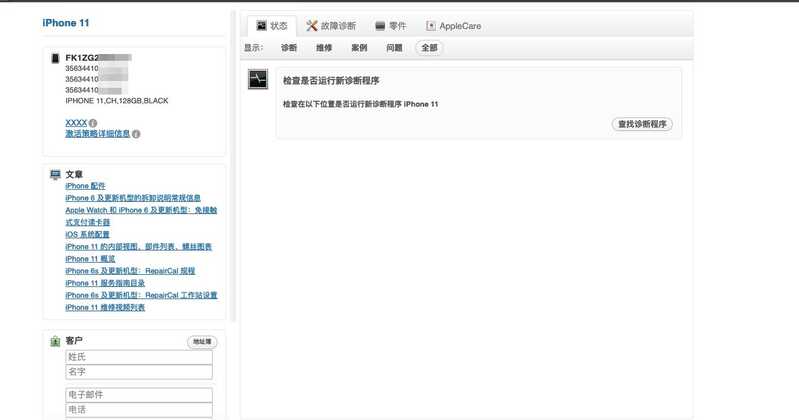The height and width of the screenshot is (420, 799).
Task: Open the 激活策略详细信息 link
Action: click(98, 134)
